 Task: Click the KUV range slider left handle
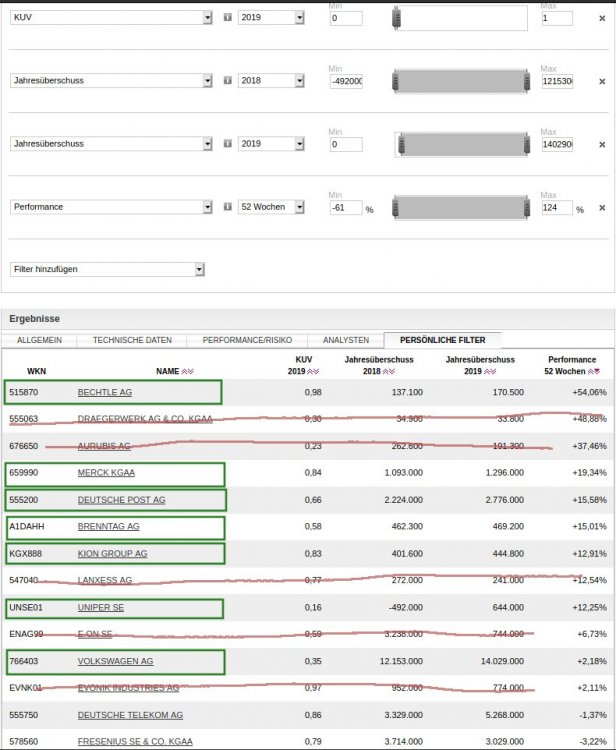[396, 18]
